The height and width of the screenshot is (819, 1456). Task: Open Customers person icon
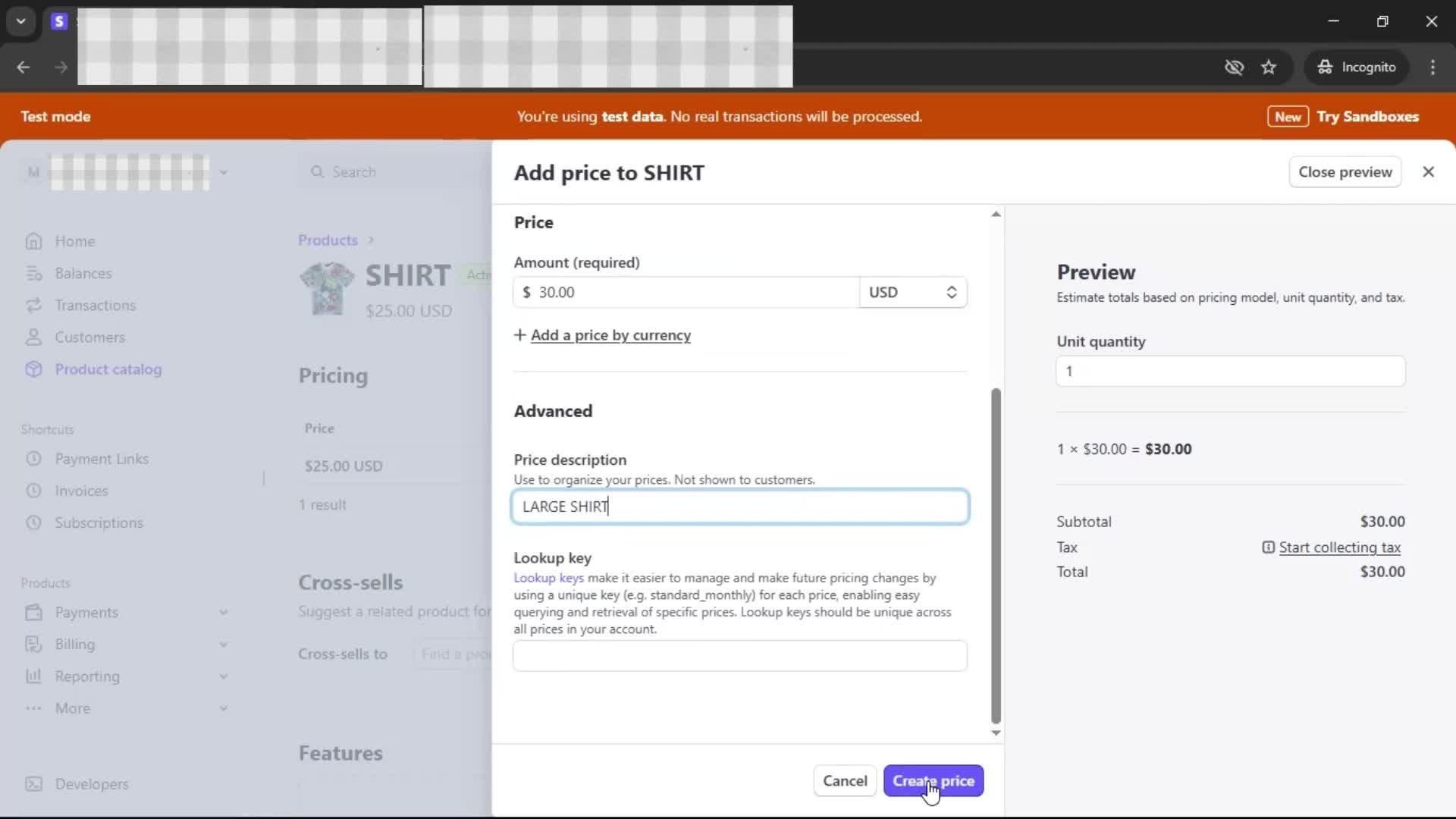tap(33, 337)
